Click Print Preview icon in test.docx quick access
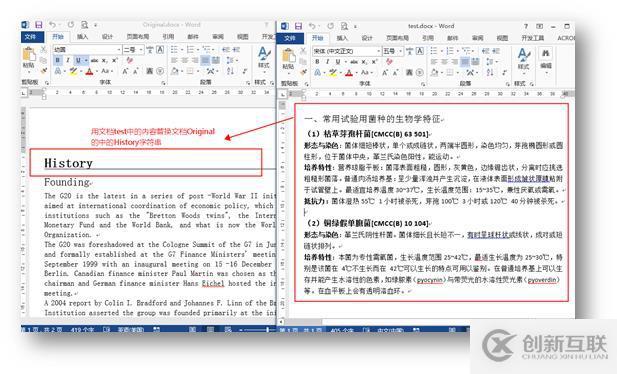 coord(344,26)
